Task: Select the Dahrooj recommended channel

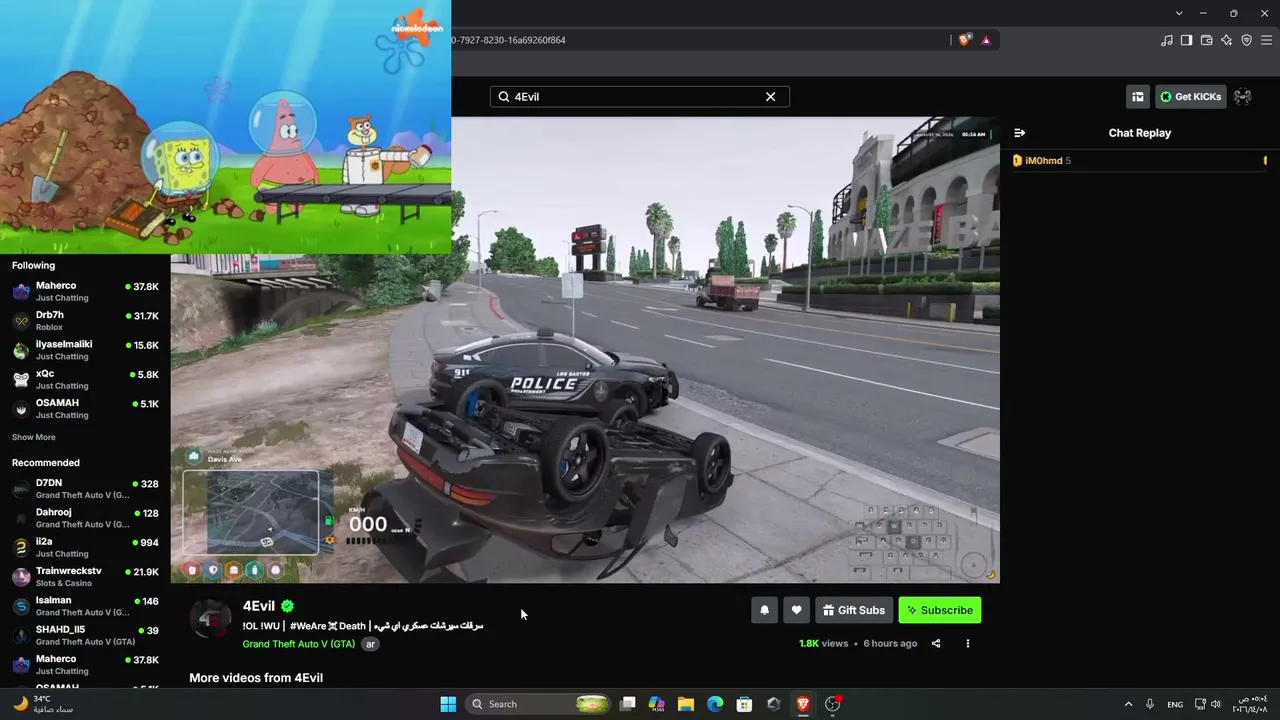Action: pos(85,518)
